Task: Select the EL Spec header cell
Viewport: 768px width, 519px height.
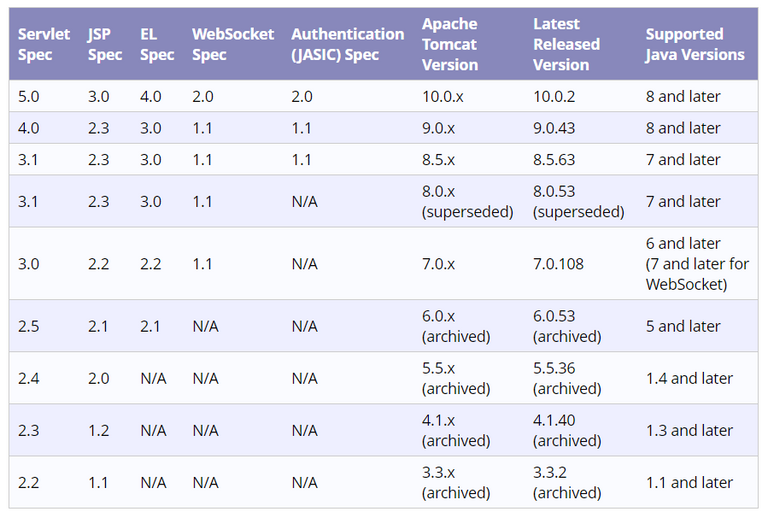Action: point(157,44)
